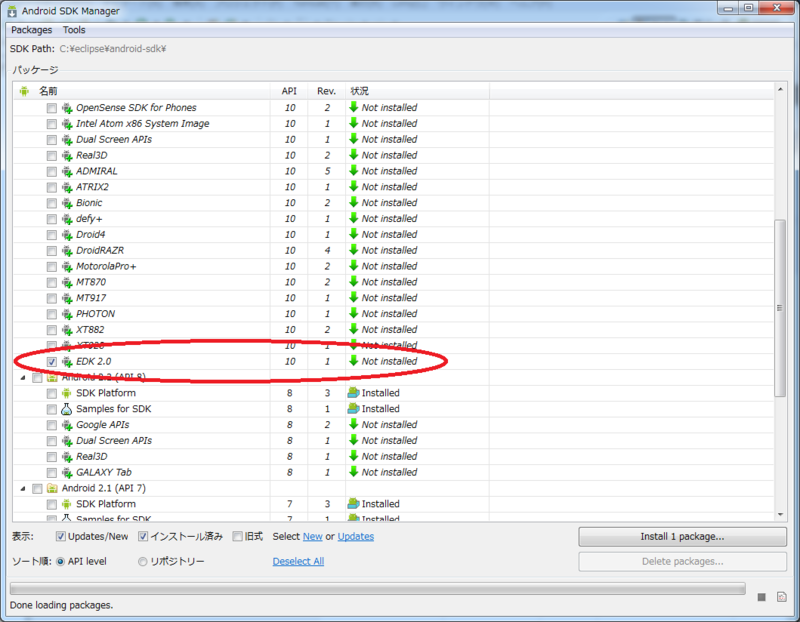The width and height of the screenshot is (800, 622).
Task: Click the package list vertical scrollbar thumb
Action: [x=780, y=308]
